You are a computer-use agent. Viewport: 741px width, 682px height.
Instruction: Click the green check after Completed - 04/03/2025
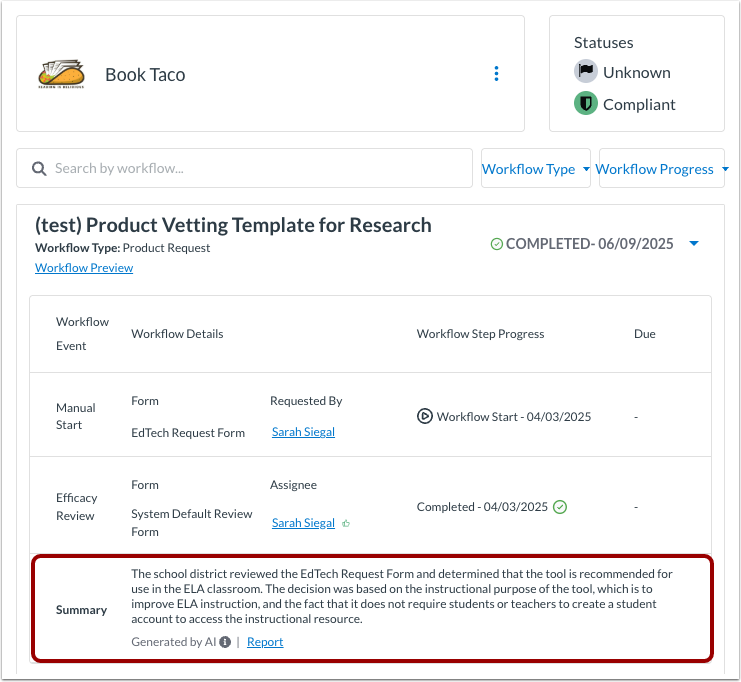click(x=560, y=507)
